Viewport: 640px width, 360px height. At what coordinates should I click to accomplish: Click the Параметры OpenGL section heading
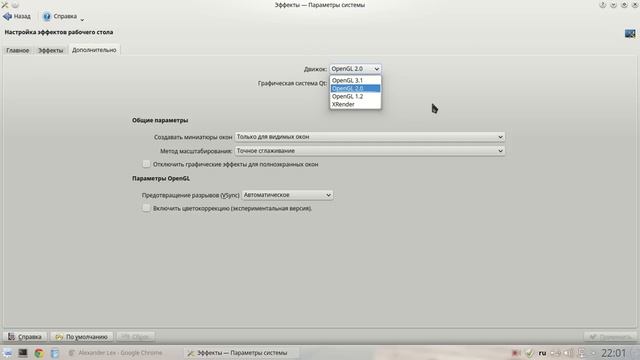pos(161,178)
